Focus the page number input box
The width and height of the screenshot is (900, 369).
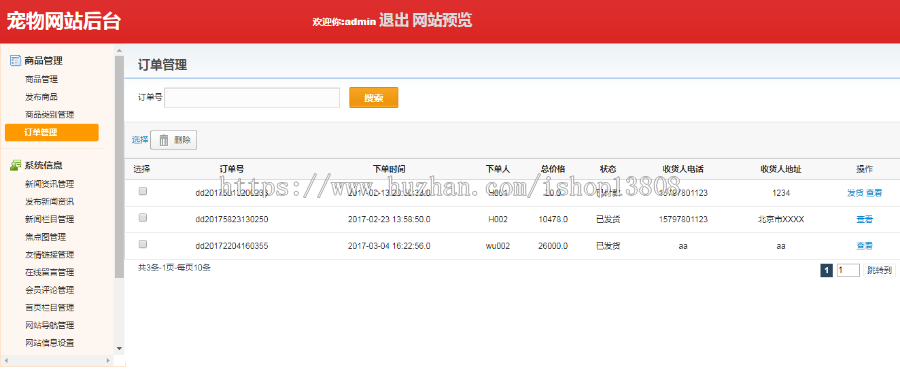coord(848,271)
